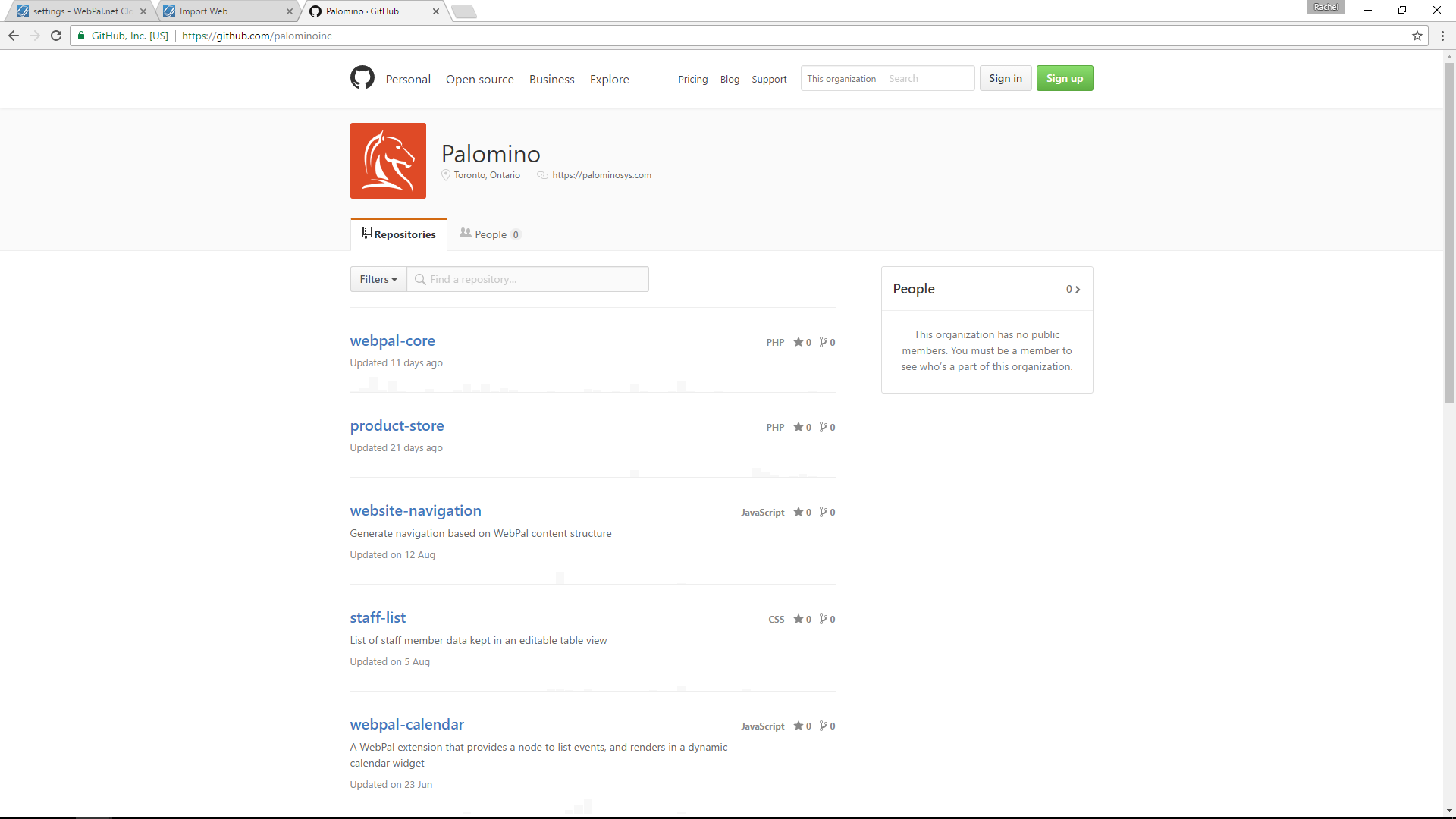The image size is (1456, 819).
Task: Open the webpal-core repository
Action: 392,340
